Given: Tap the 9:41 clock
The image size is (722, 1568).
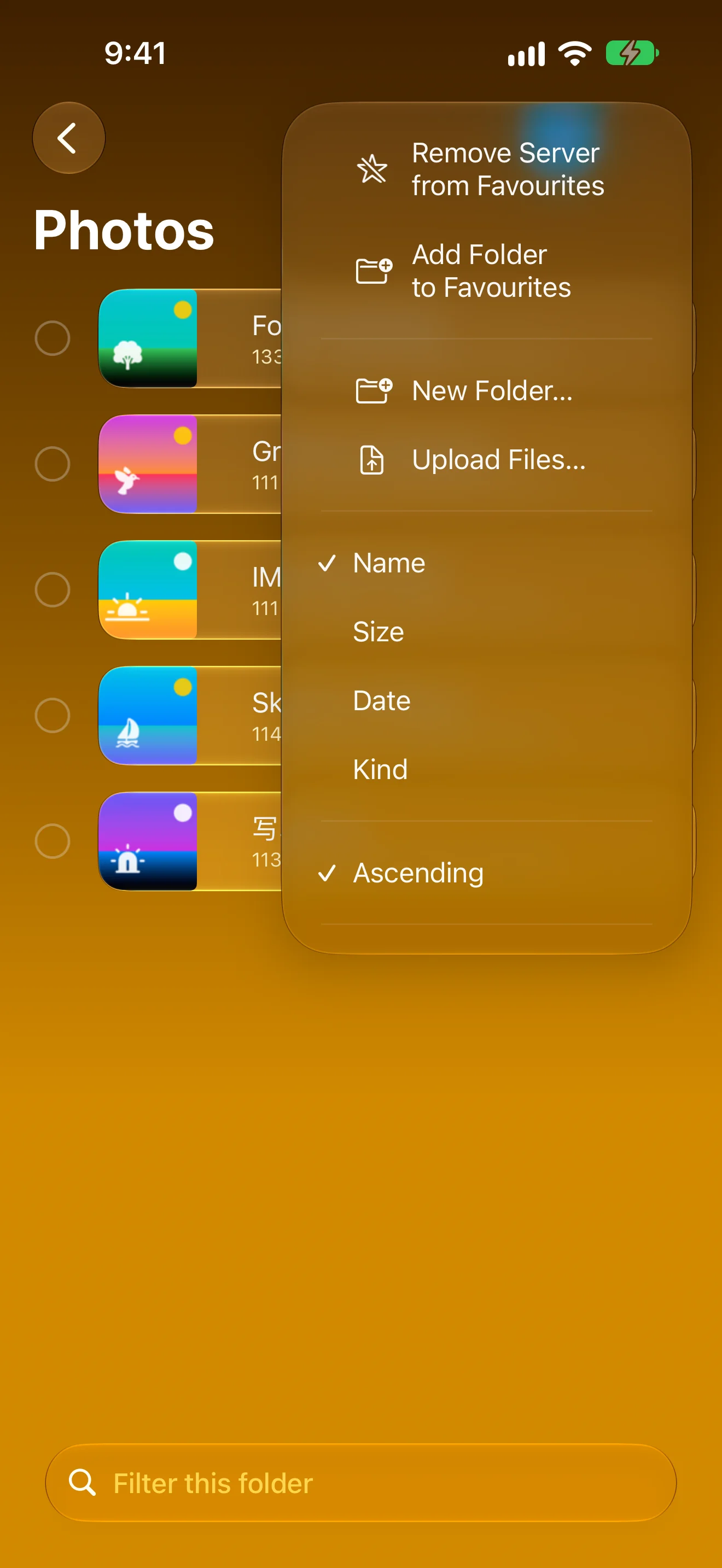Looking at the screenshot, I should click(135, 53).
